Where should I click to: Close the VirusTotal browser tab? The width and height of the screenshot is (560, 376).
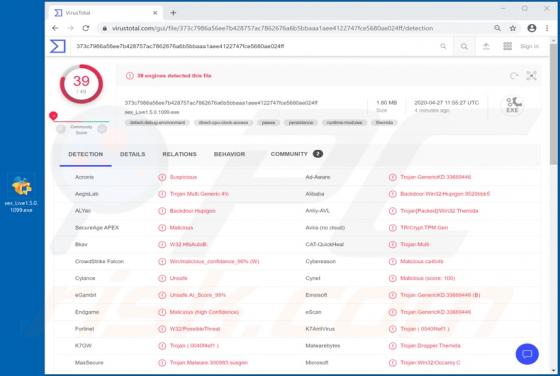[x=155, y=13]
